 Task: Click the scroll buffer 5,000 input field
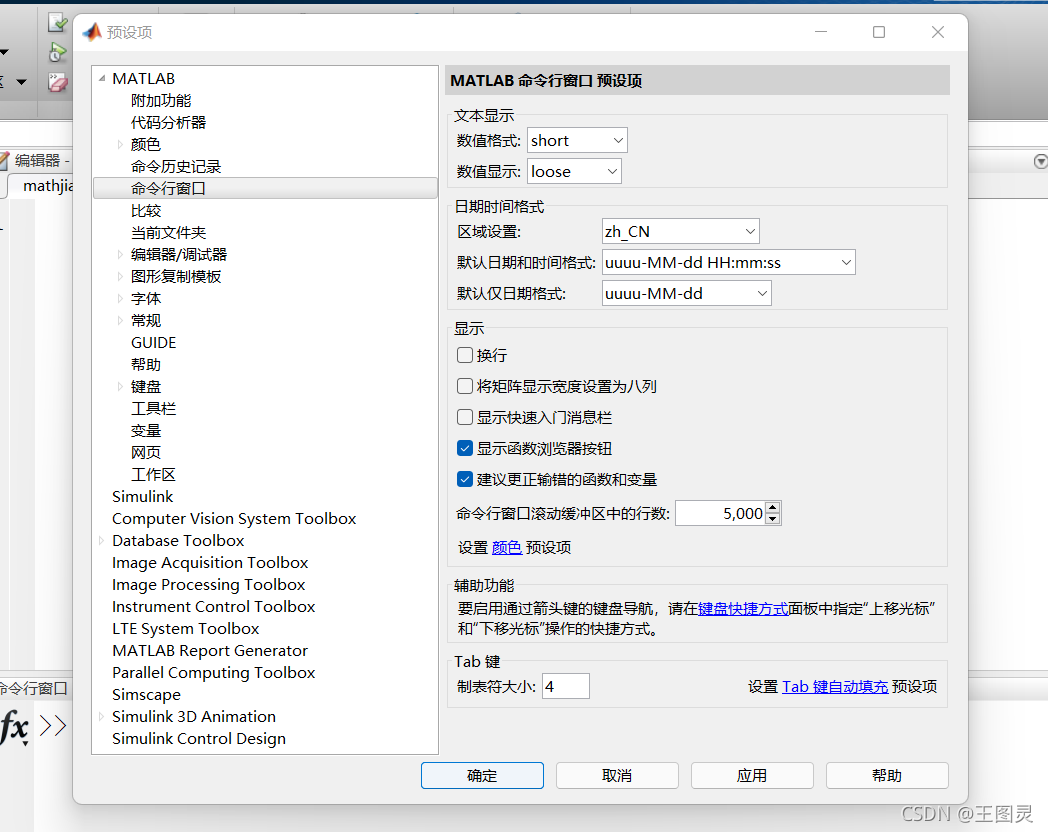pos(720,513)
